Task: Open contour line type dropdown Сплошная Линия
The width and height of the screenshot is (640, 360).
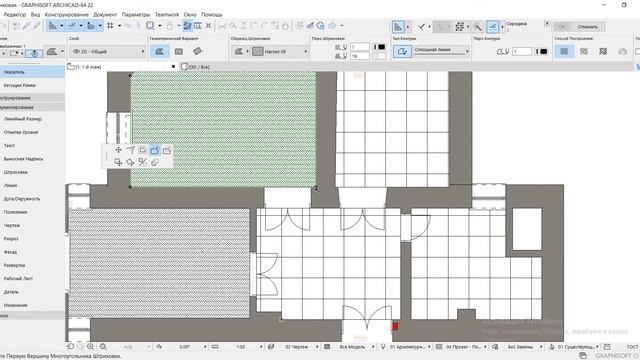Action: point(441,51)
